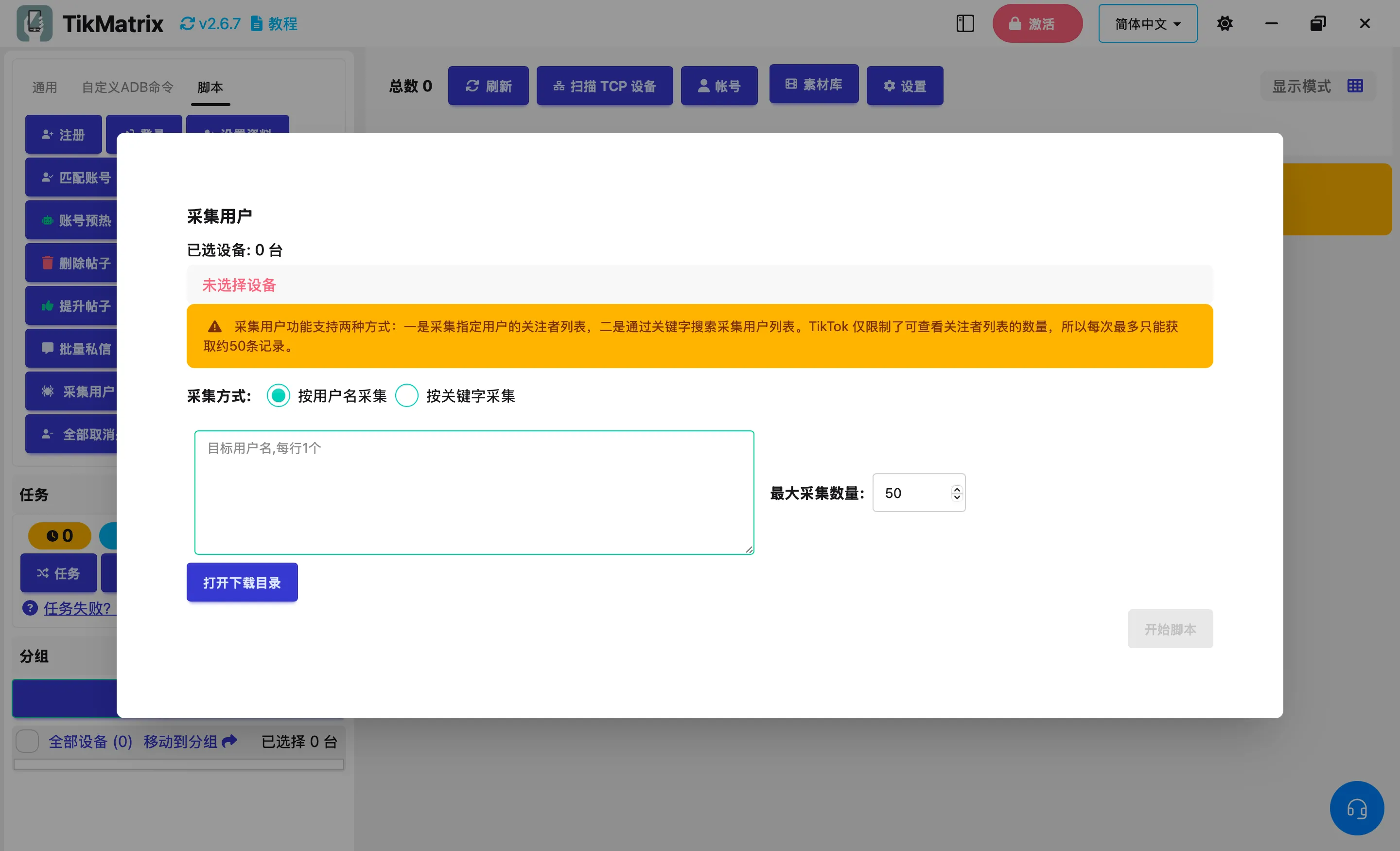This screenshot has height=851, width=1400.
Task: Select the 按用户名采集 radio option
Action: coord(278,396)
